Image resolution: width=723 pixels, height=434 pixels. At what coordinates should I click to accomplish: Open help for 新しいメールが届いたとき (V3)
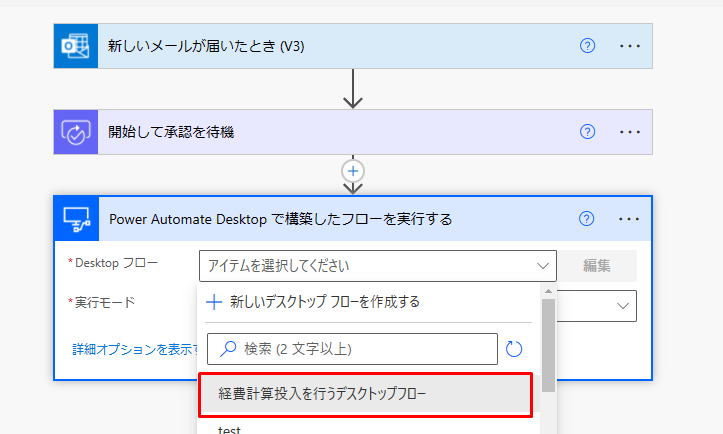[x=587, y=46]
